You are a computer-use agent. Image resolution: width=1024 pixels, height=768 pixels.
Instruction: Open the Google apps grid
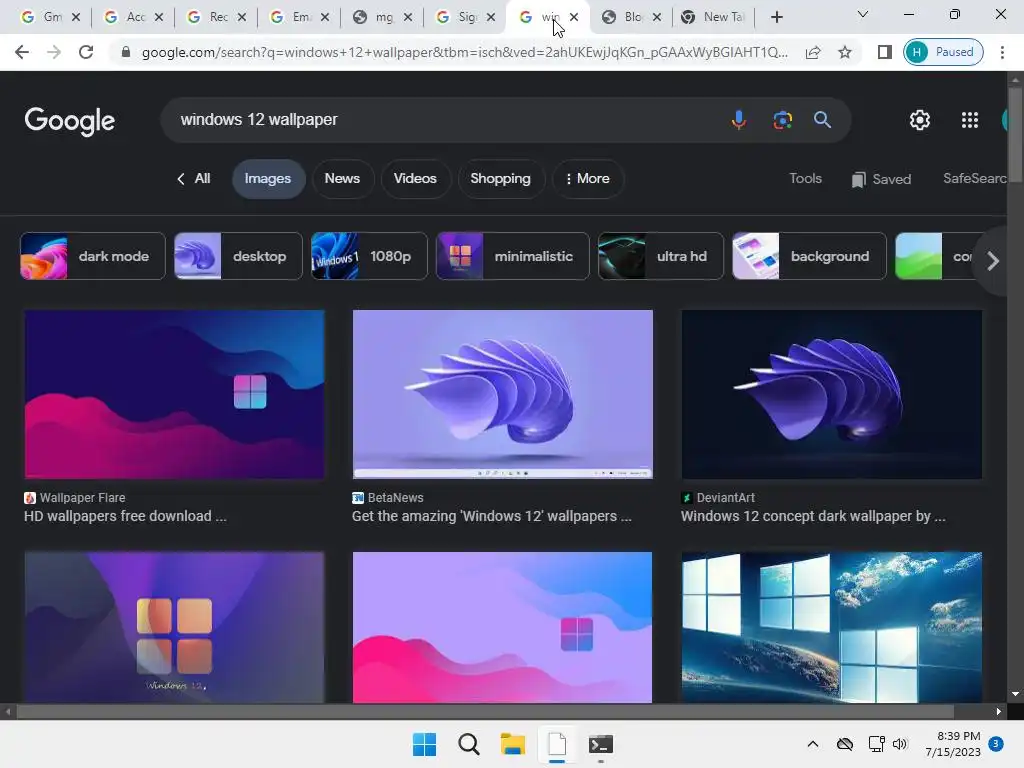pos(970,120)
